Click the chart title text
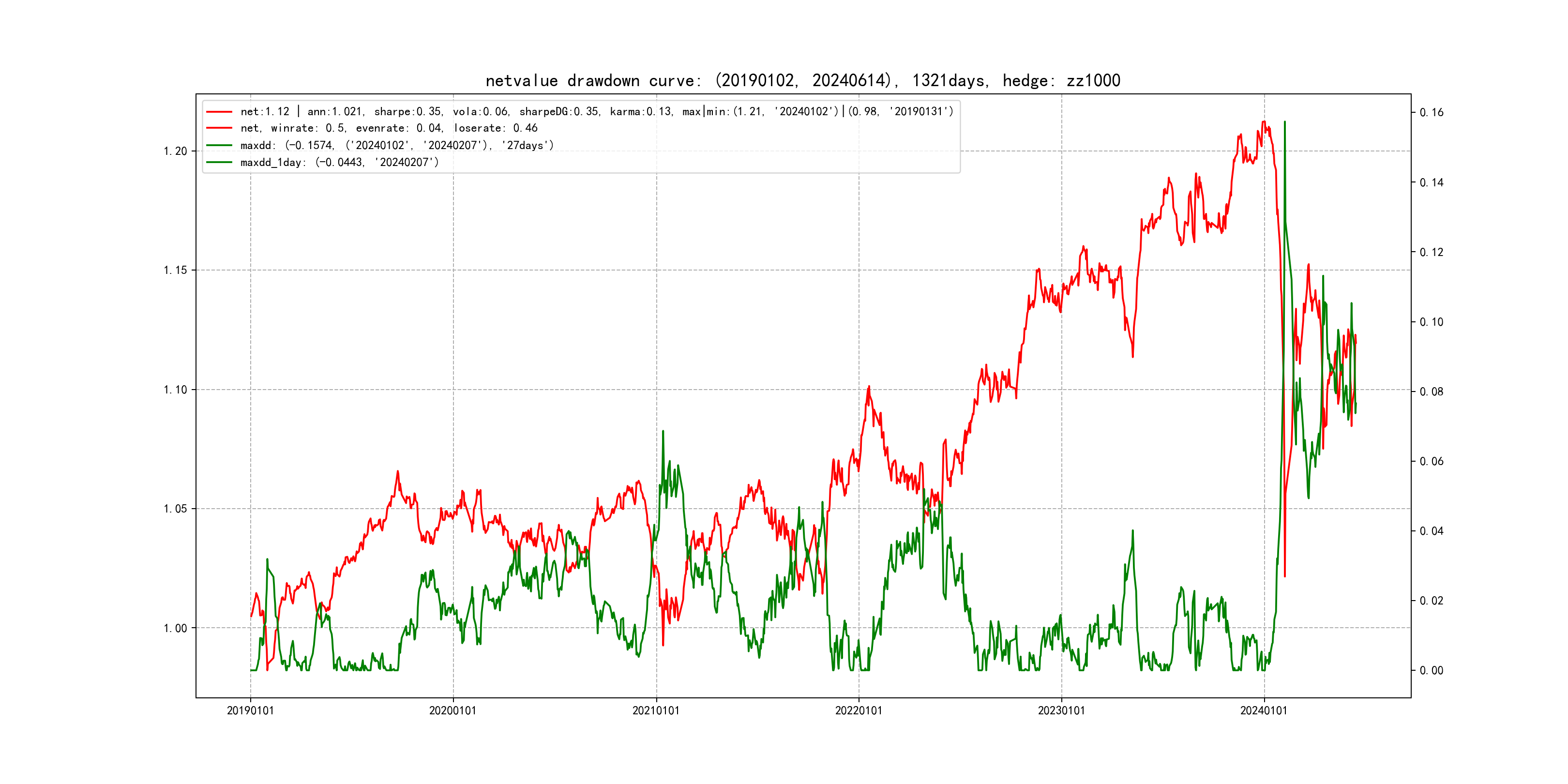 (x=802, y=80)
